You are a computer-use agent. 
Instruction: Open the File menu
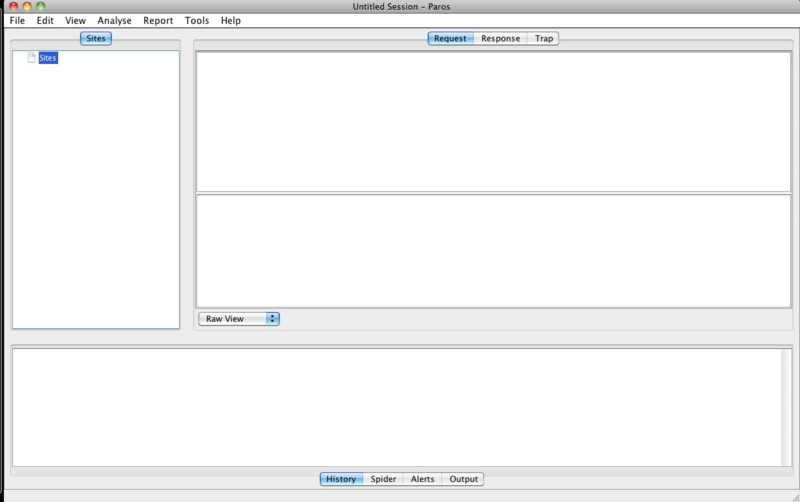pyautogui.click(x=17, y=20)
